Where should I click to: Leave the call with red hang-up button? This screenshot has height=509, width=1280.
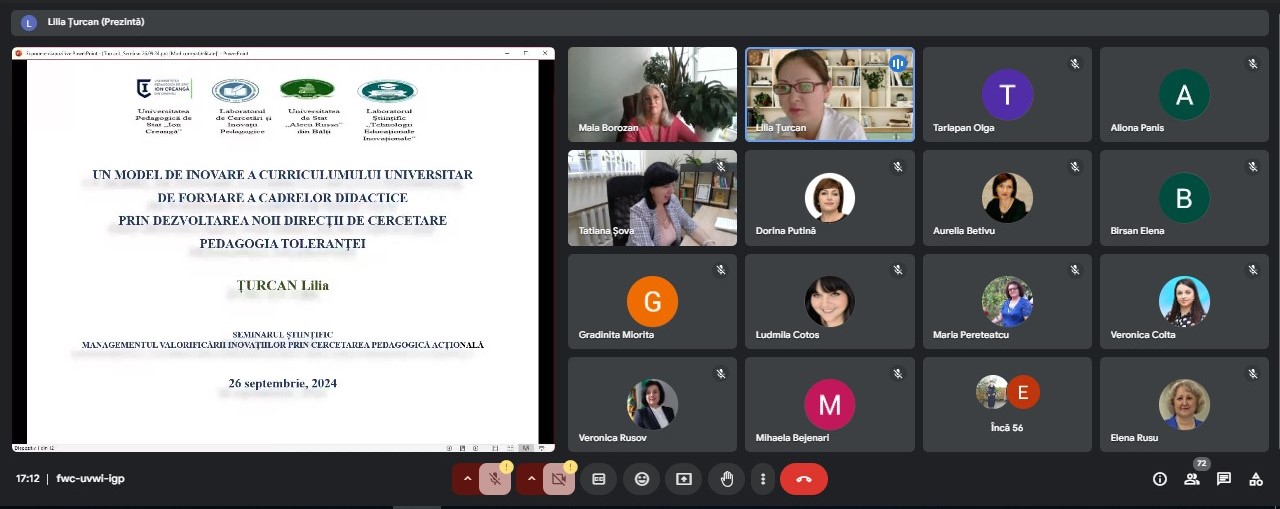pyautogui.click(x=803, y=479)
